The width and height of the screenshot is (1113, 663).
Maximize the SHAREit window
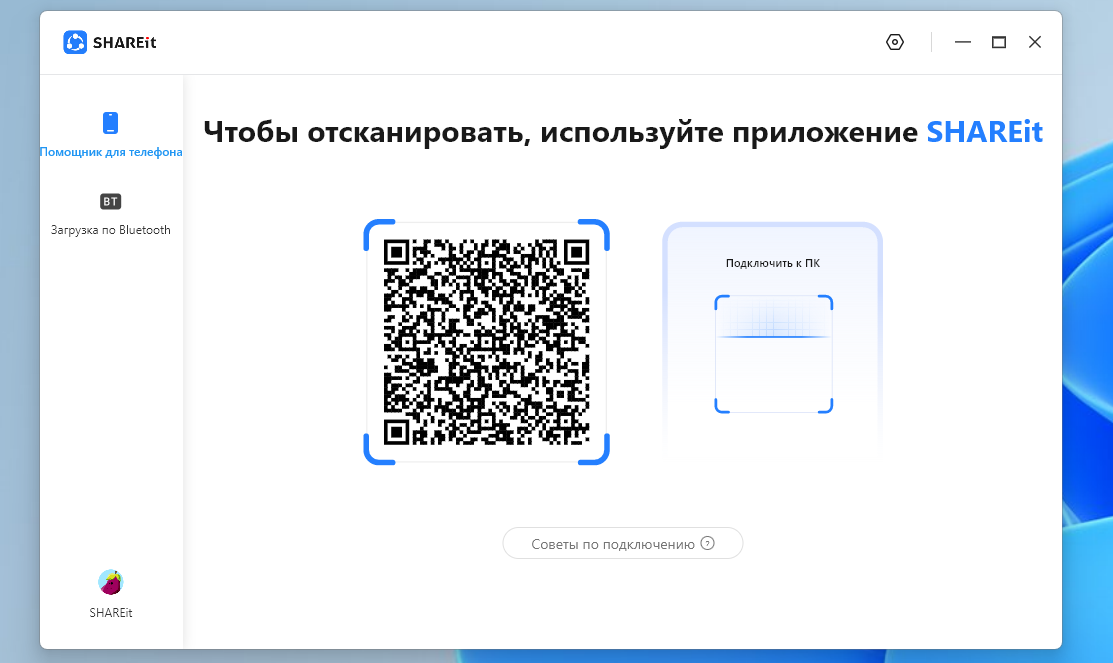point(999,43)
